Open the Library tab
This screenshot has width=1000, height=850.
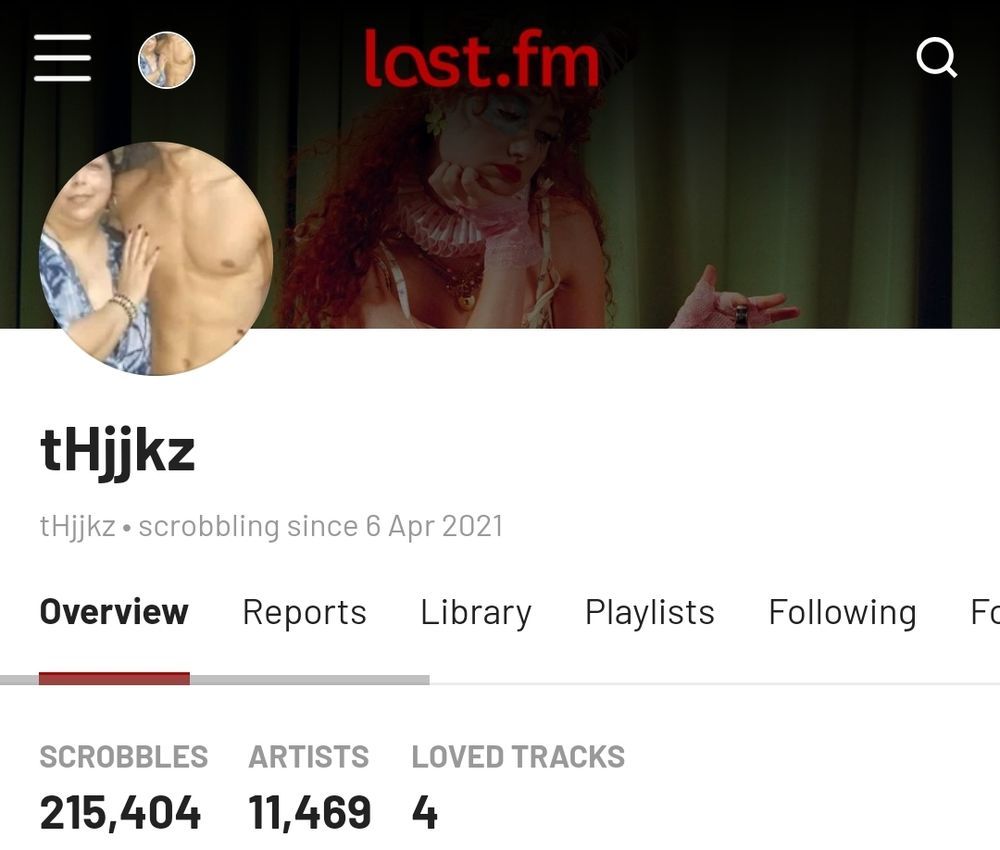coord(476,612)
